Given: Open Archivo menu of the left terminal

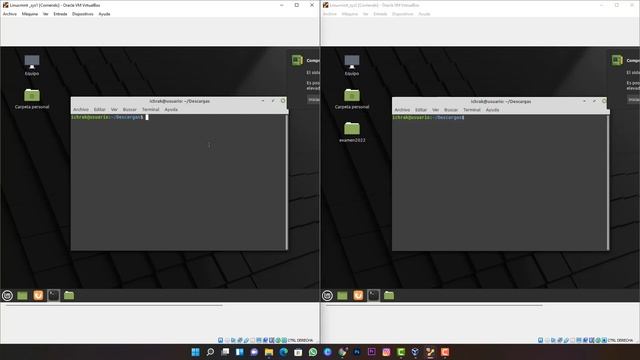Looking at the screenshot, I should 81,109.
